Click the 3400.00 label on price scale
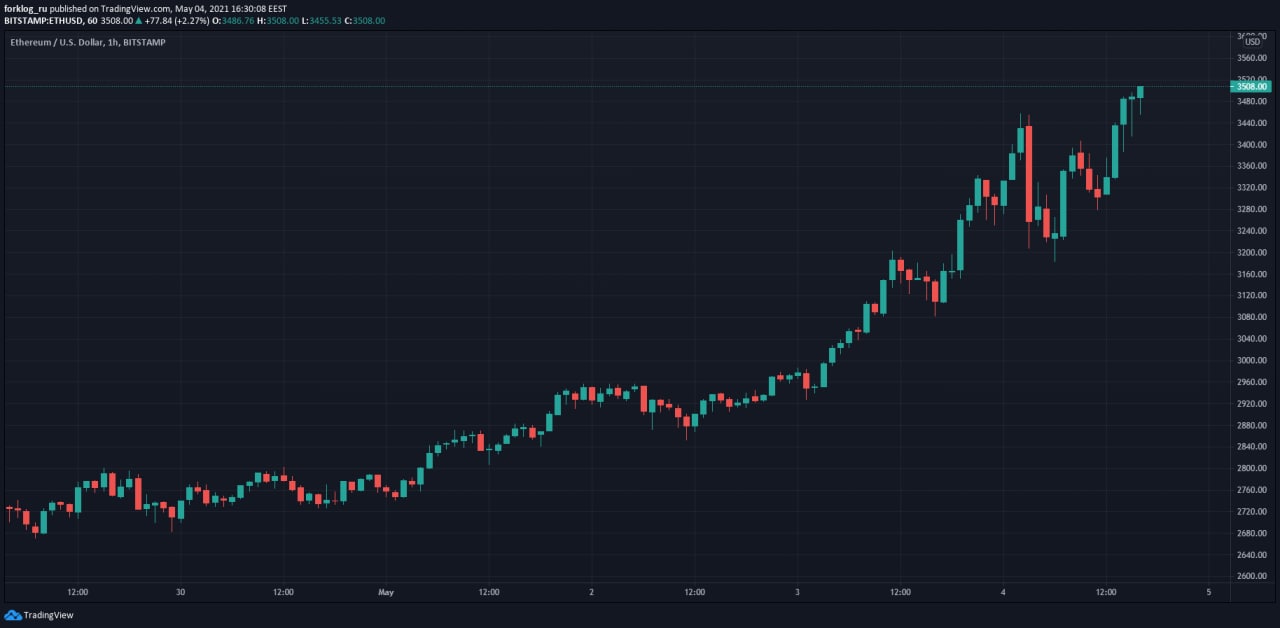 click(1252, 144)
